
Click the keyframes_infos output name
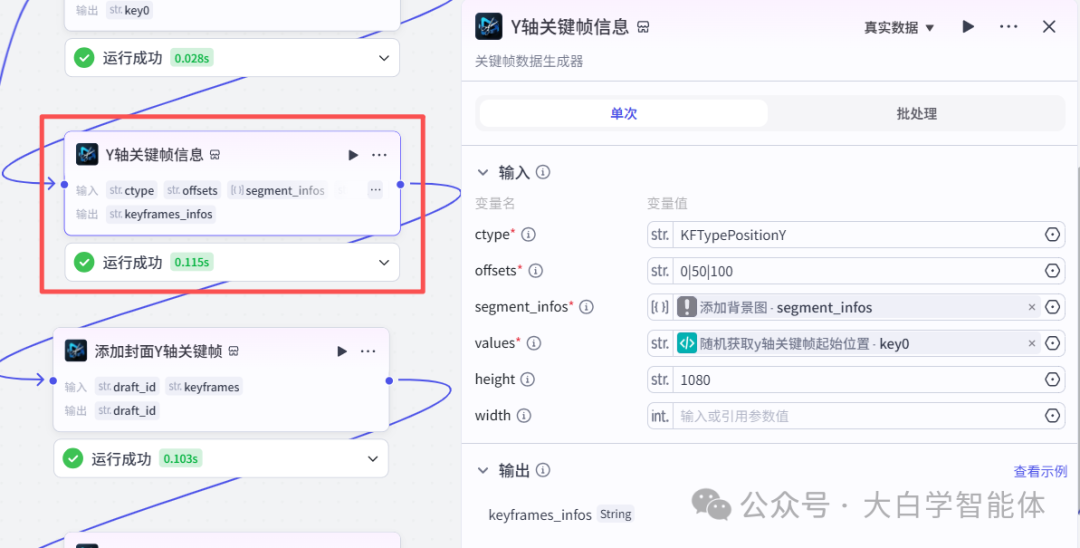tap(539, 515)
